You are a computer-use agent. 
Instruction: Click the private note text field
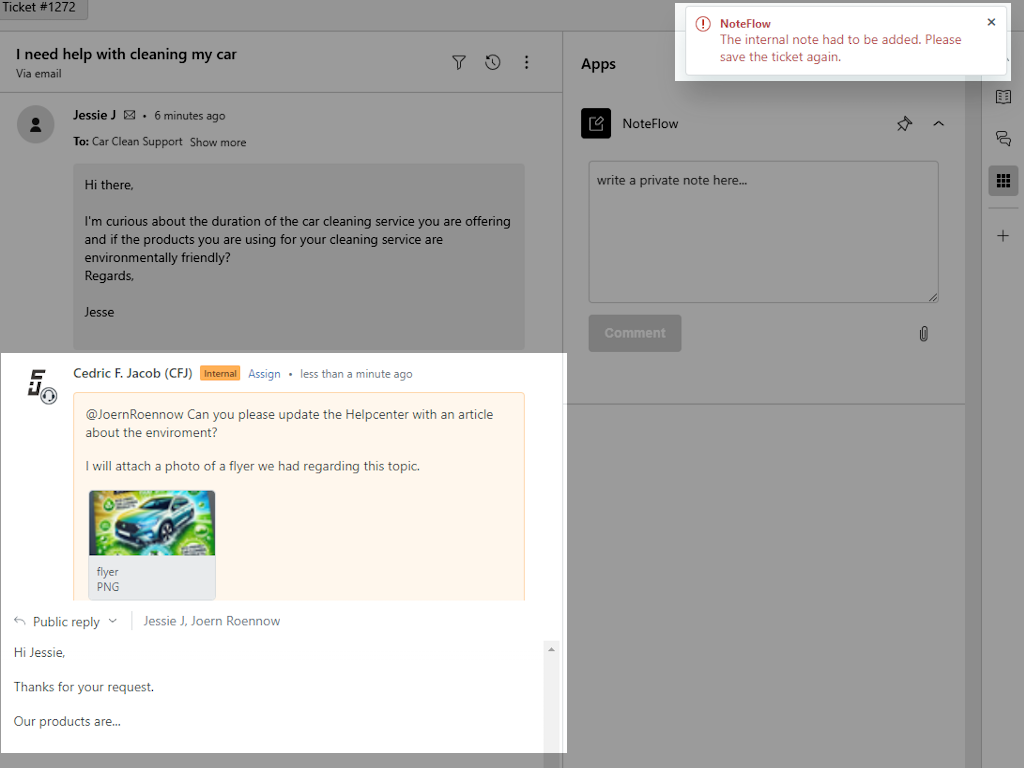tap(763, 230)
